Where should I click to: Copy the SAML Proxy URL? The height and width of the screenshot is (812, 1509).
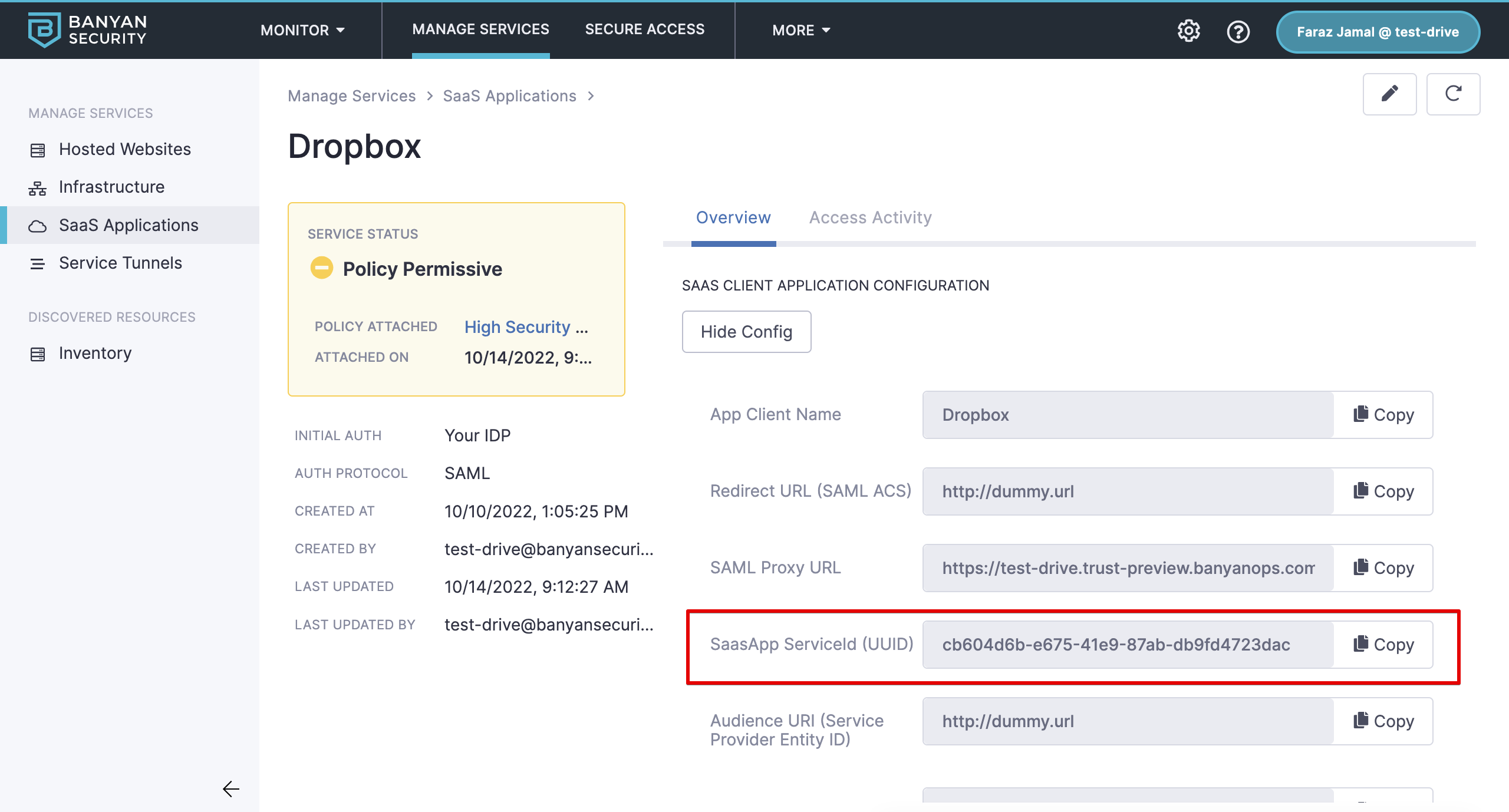[x=1383, y=568]
